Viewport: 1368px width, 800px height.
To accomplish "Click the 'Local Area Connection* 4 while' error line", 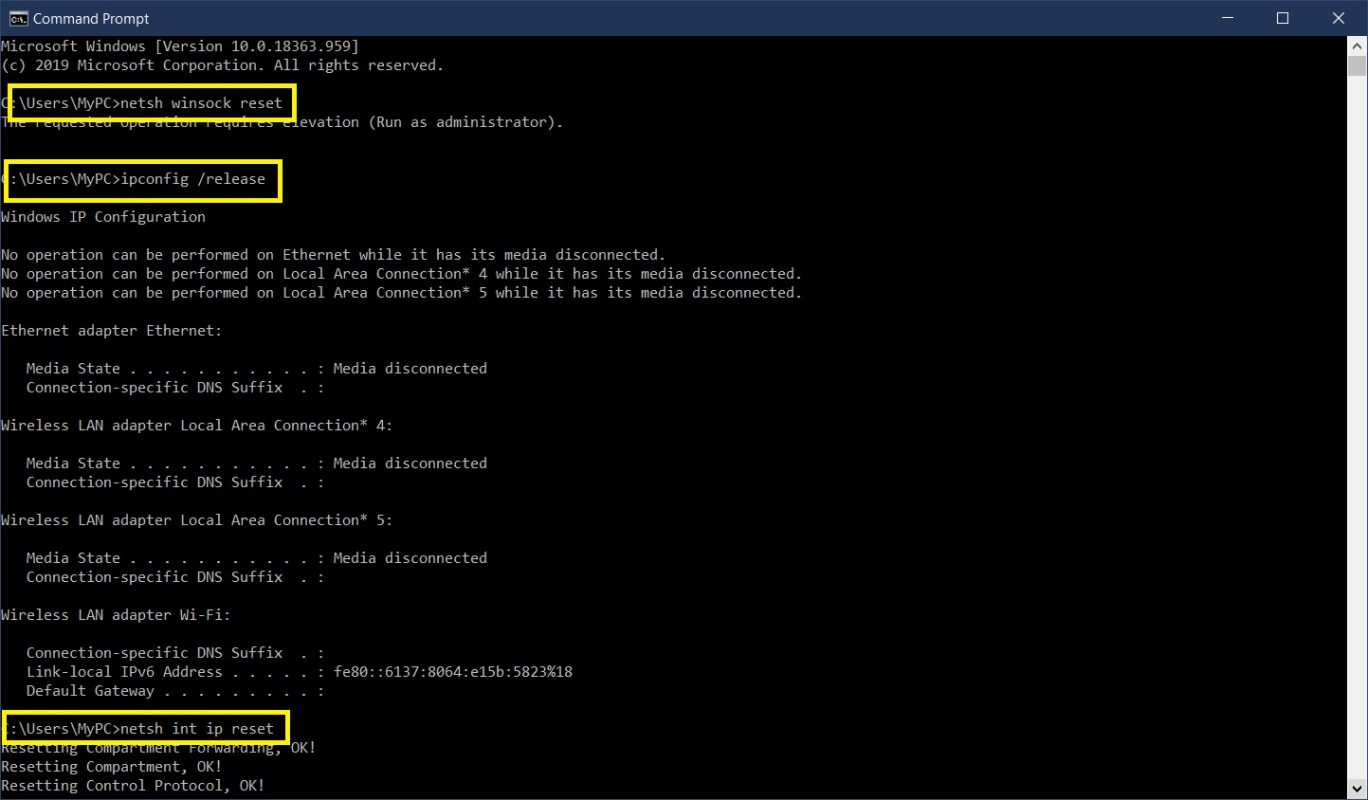I will [x=401, y=274].
